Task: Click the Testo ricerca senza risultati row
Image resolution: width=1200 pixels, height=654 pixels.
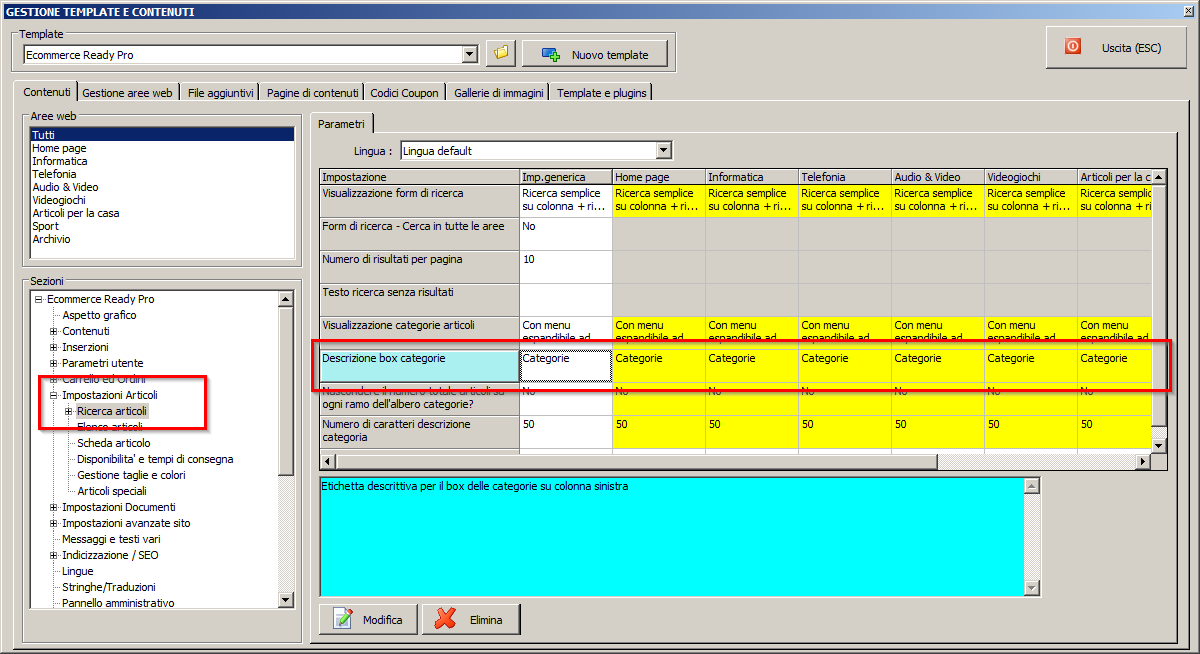Action: (419, 300)
